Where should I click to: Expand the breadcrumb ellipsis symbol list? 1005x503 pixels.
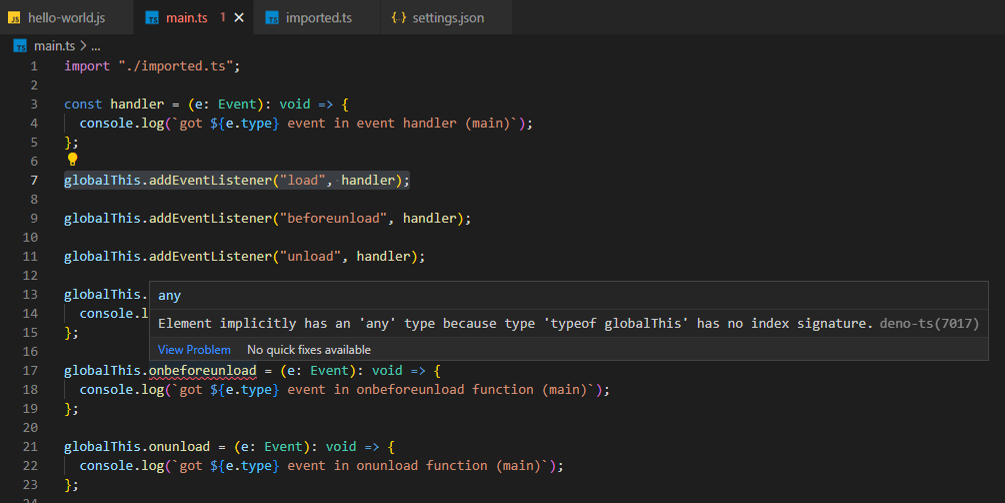click(x=96, y=46)
